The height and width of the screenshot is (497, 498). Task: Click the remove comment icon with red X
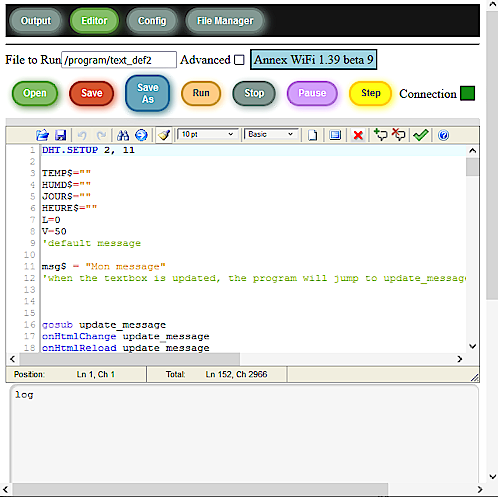click(x=399, y=134)
